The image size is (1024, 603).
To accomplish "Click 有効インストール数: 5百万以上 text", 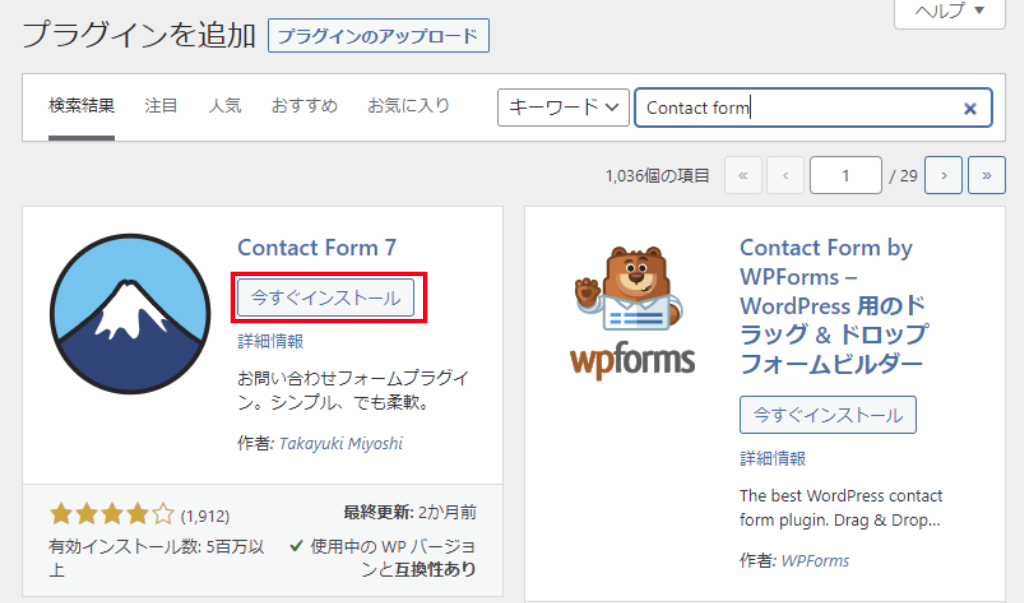I will (x=157, y=557).
